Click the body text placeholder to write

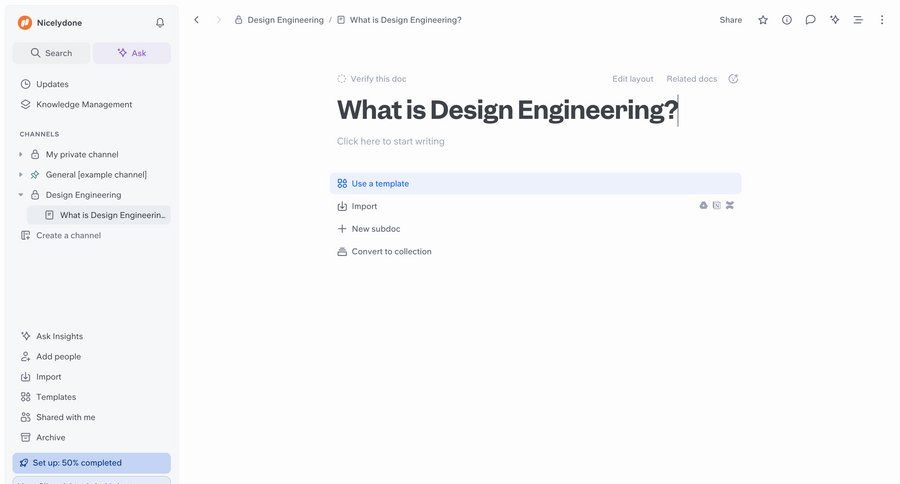pyautogui.click(x=391, y=142)
